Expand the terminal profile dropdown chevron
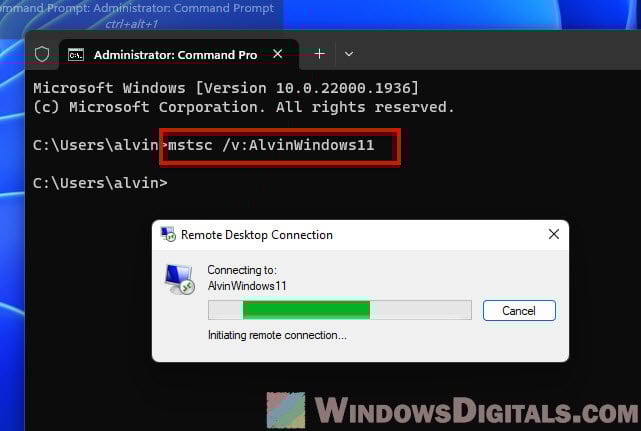This screenshot has width=641, height=431. tap(349, 54)
